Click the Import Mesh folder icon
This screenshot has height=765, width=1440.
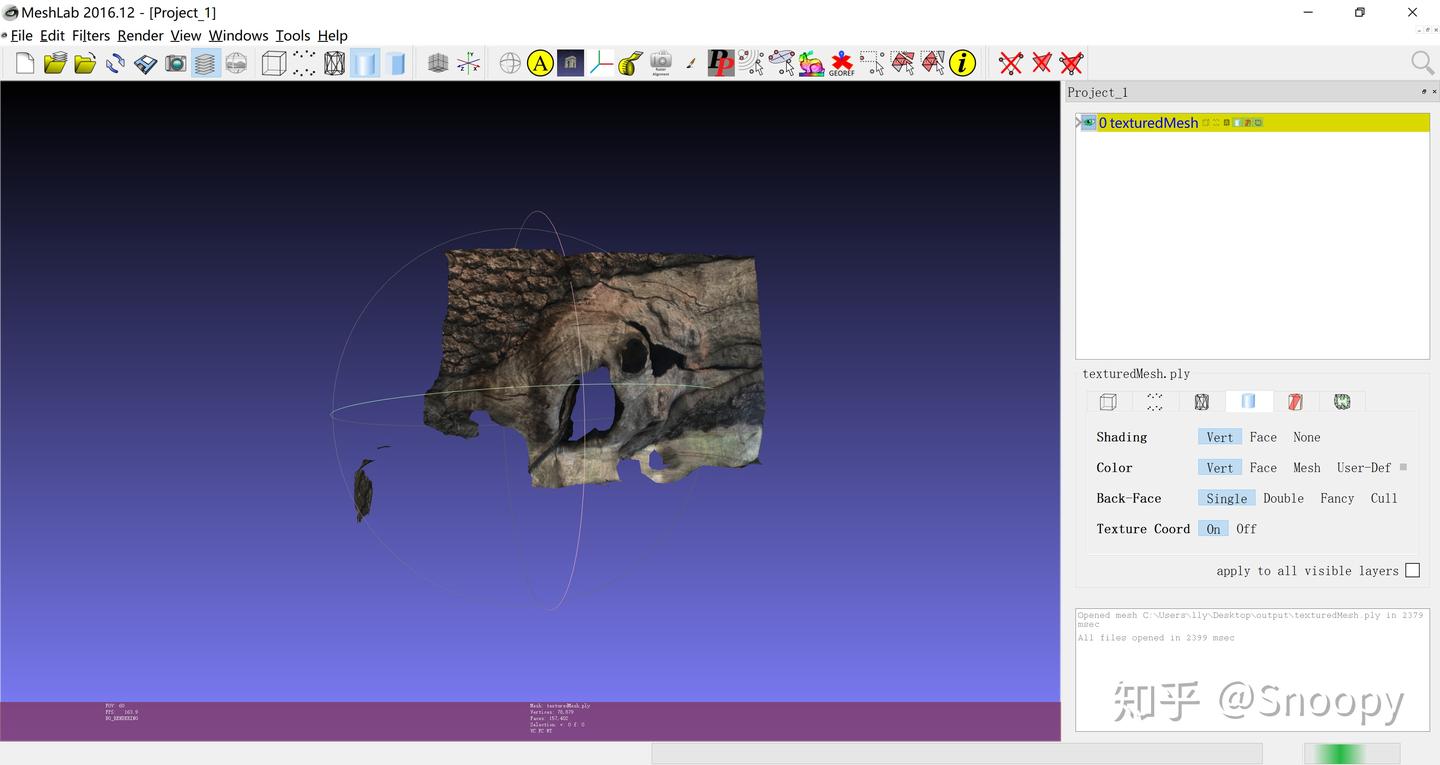(x=85, y=64)
